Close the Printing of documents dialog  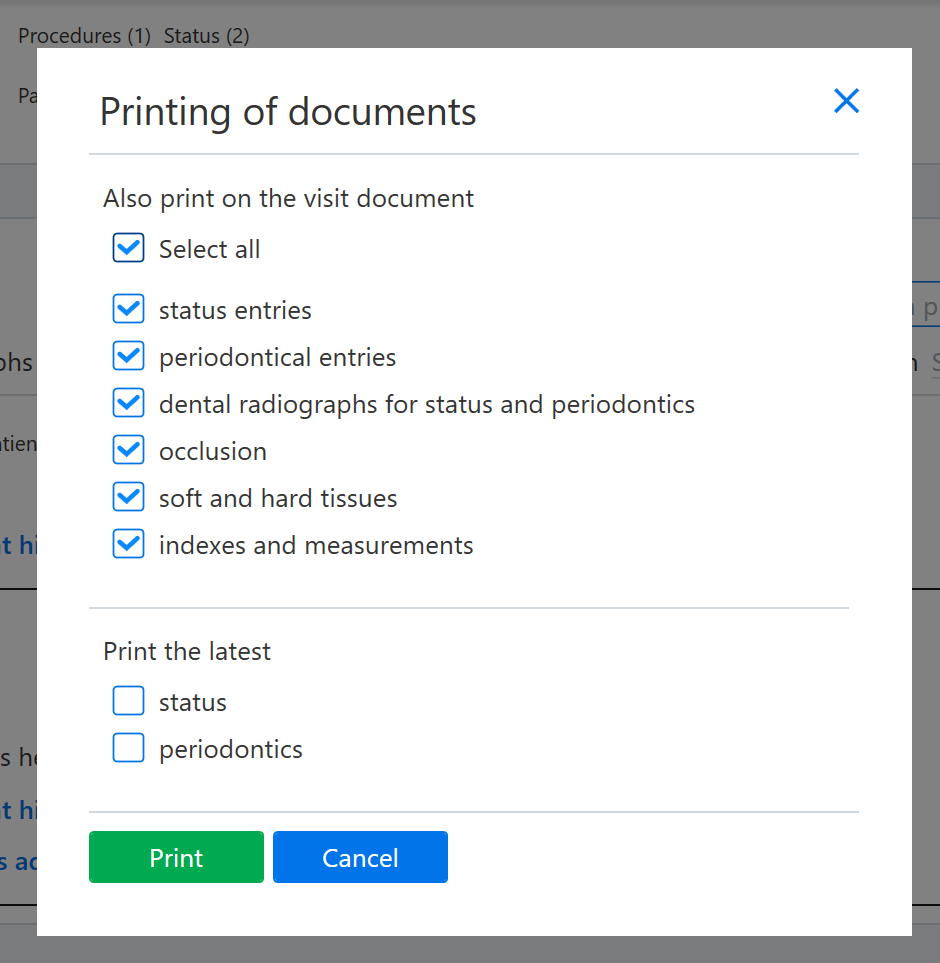846,101
